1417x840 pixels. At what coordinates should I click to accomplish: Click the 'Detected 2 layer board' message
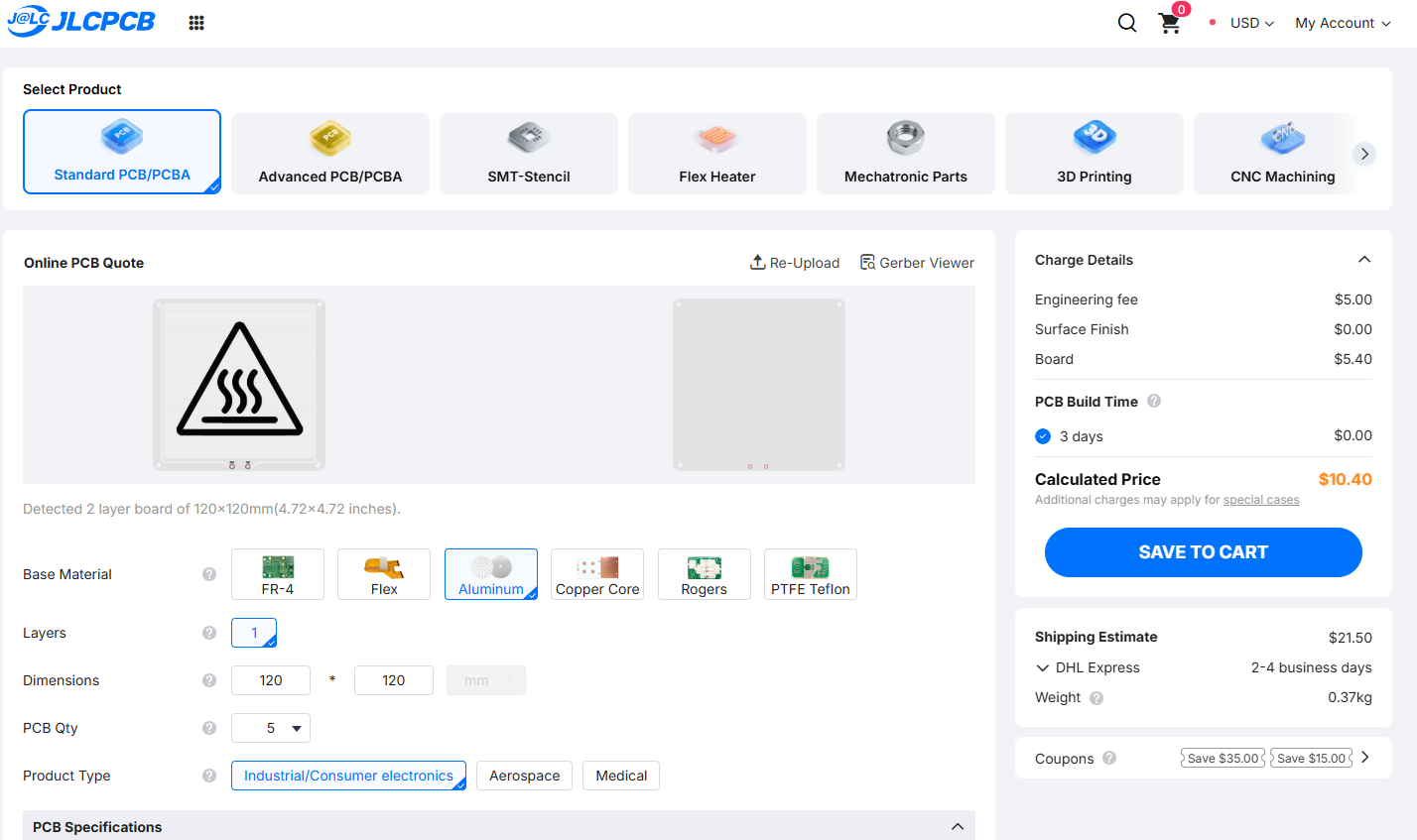point(211,509)
